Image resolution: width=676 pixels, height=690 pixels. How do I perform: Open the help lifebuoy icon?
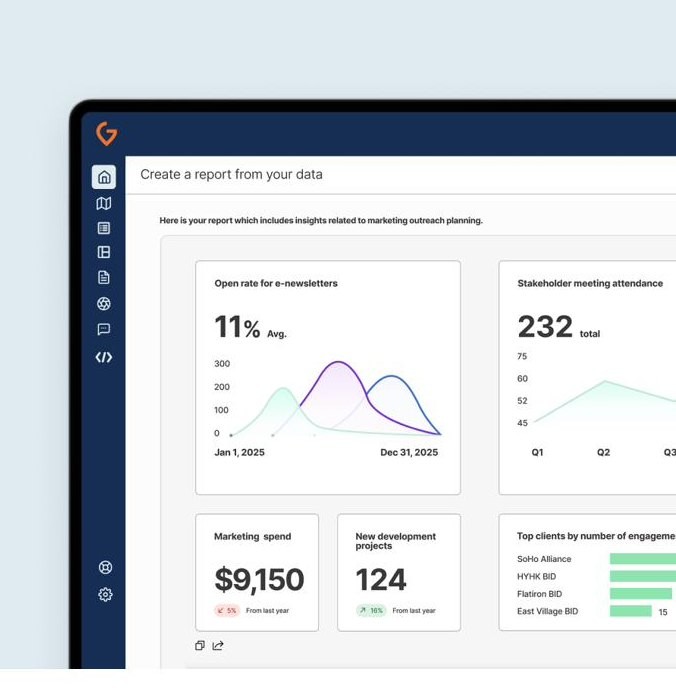pos(105,567)
